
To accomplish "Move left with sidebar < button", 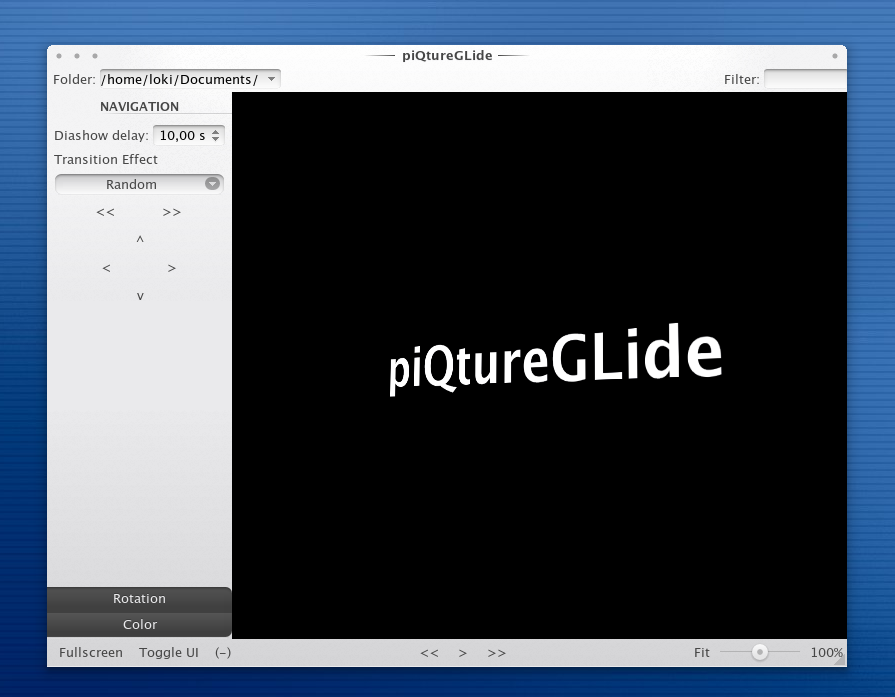I will click(106, 268).
